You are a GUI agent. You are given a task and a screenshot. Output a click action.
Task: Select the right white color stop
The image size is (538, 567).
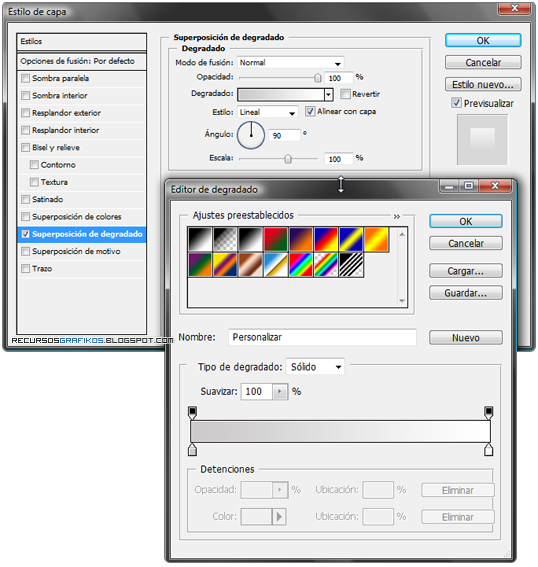pos(488,450)
